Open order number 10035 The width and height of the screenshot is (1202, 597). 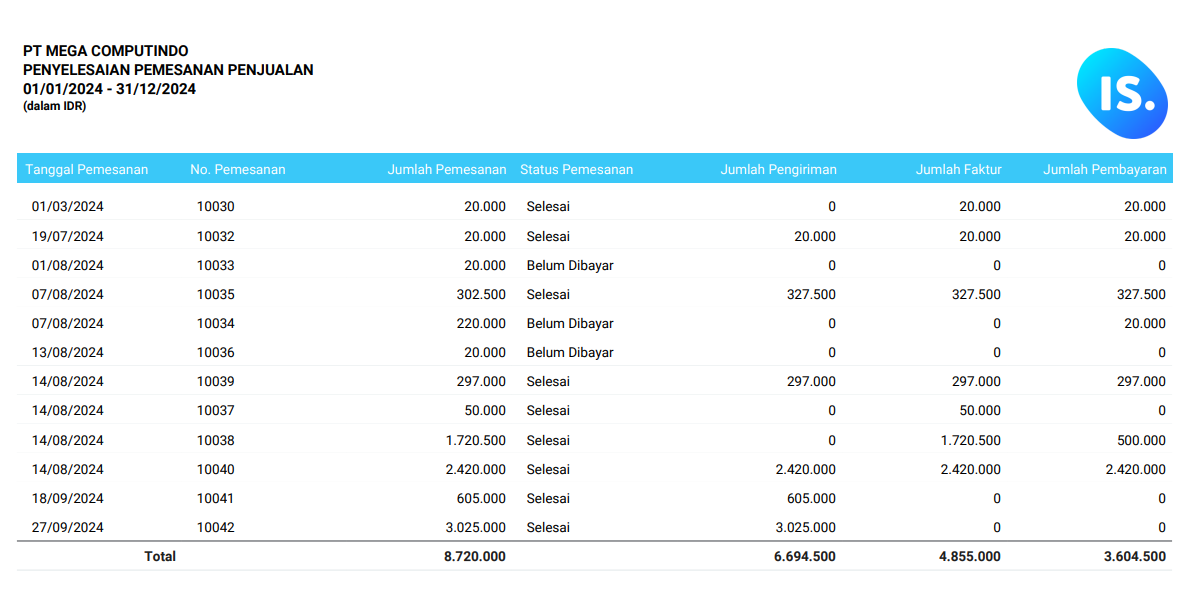click(215, 294)
